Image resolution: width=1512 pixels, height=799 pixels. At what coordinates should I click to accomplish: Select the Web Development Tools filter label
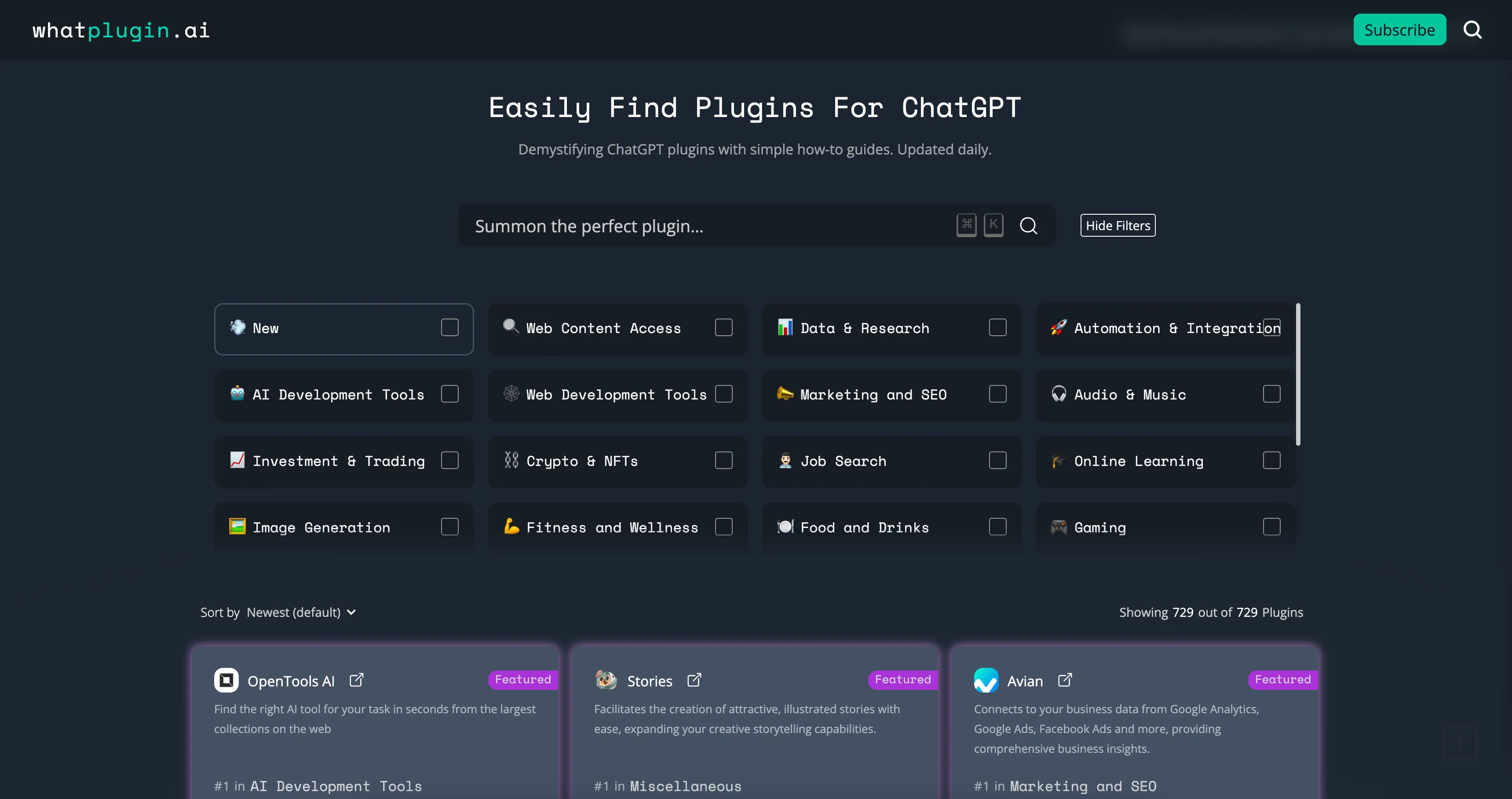point(616,395)
